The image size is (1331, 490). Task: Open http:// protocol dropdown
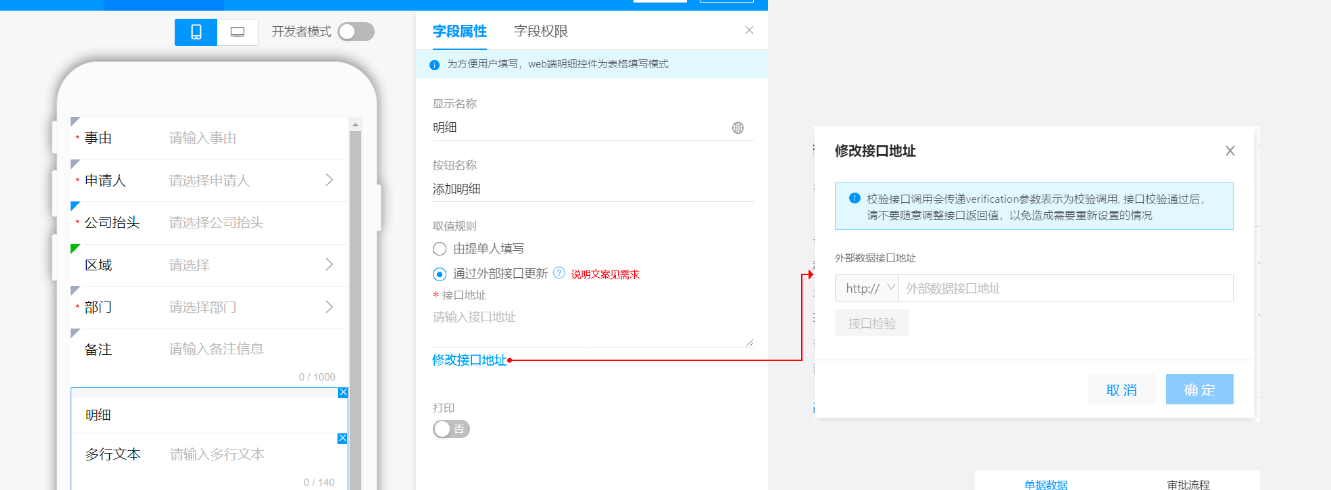[x=866, y=288]
